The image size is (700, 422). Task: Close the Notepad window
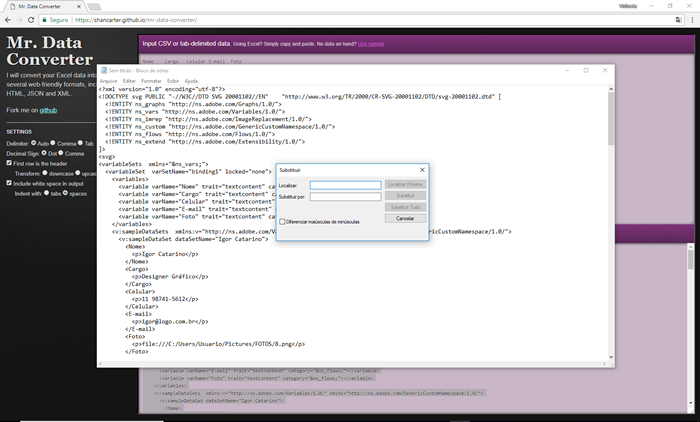(605, 70)
